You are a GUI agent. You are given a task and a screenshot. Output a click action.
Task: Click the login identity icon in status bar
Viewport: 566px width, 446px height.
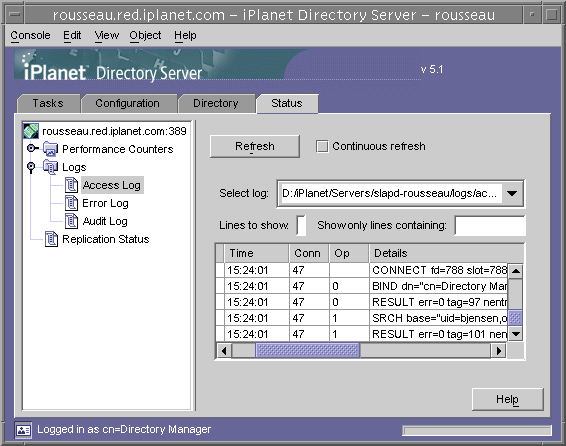pyautogui.click(x=23, y=430)
